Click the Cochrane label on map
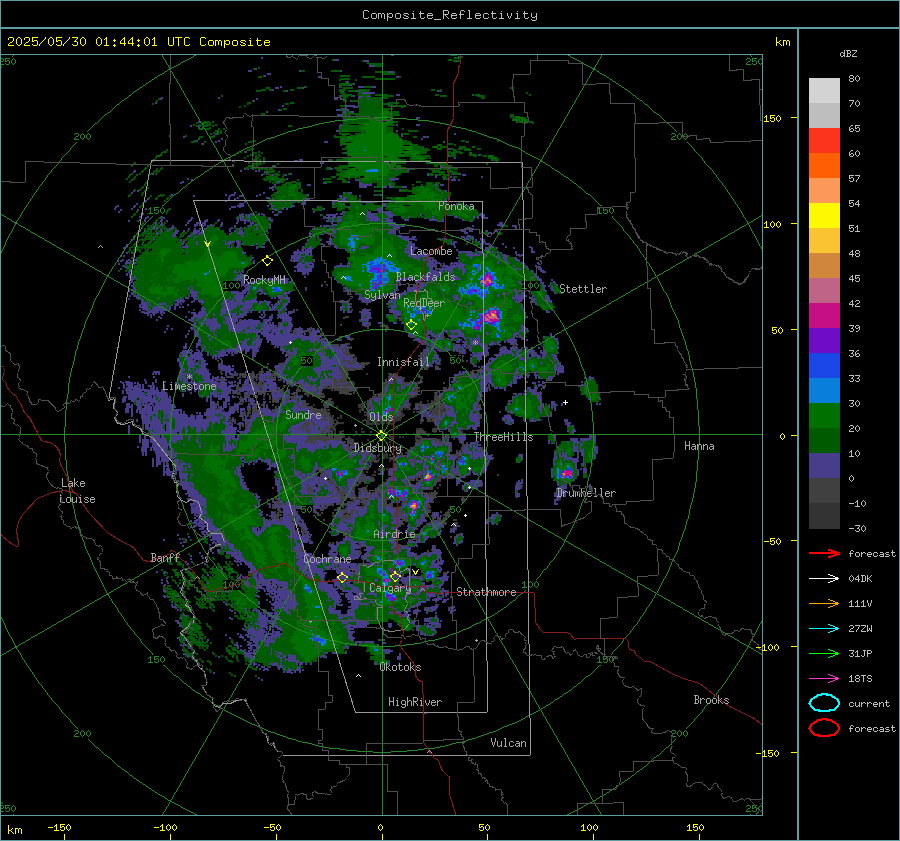 click(327, 559)
